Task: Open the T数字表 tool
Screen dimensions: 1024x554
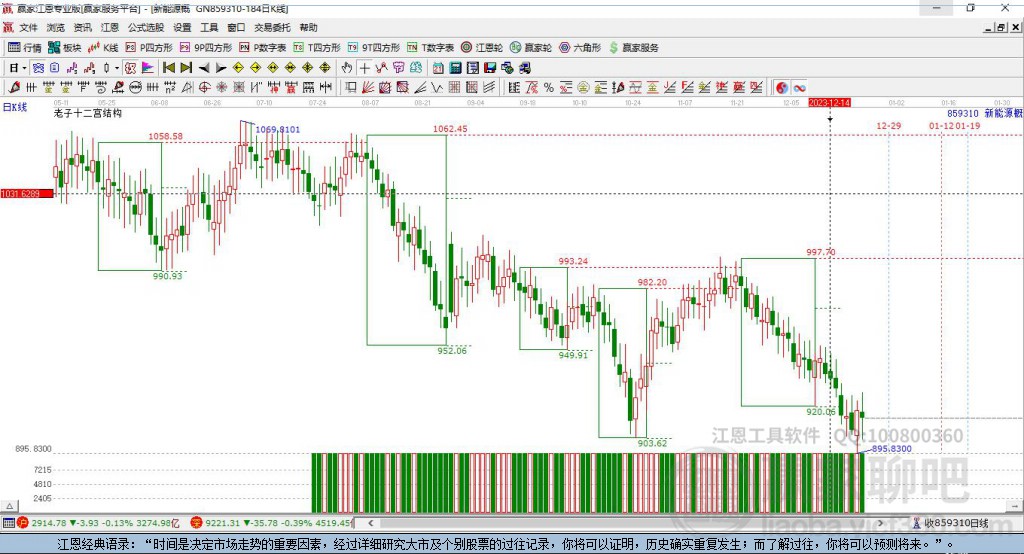Action: coord(430,47)
